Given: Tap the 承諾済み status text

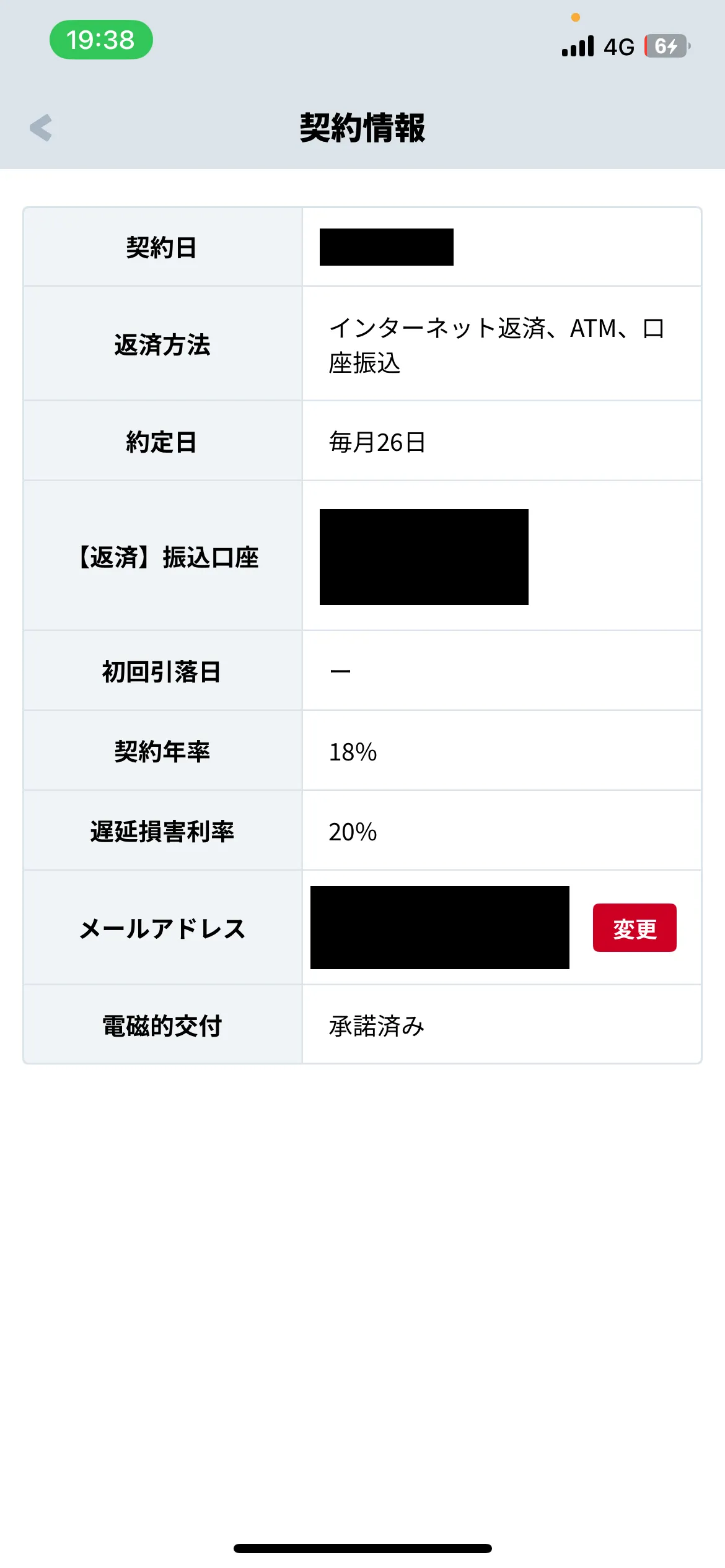Looking at the screenshot, I should (x=377, y=1026).
